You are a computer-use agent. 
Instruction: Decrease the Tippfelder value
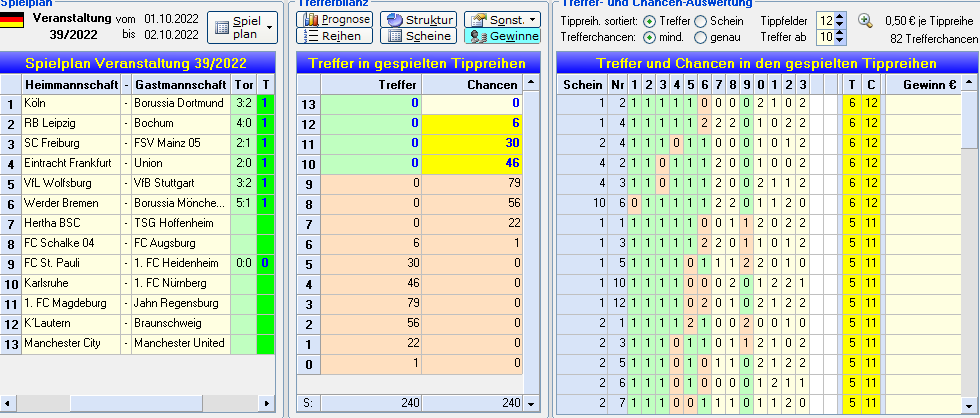pyautogui.click(x=839, y=25)
